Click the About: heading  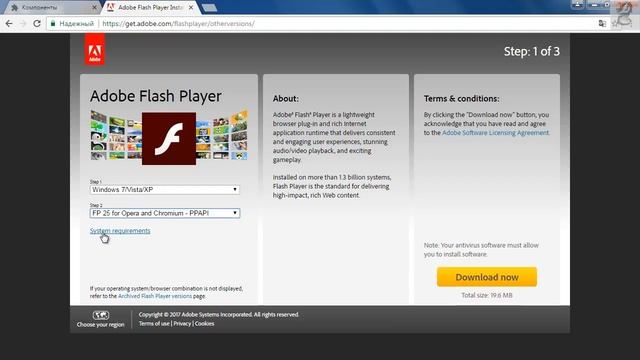286,99
